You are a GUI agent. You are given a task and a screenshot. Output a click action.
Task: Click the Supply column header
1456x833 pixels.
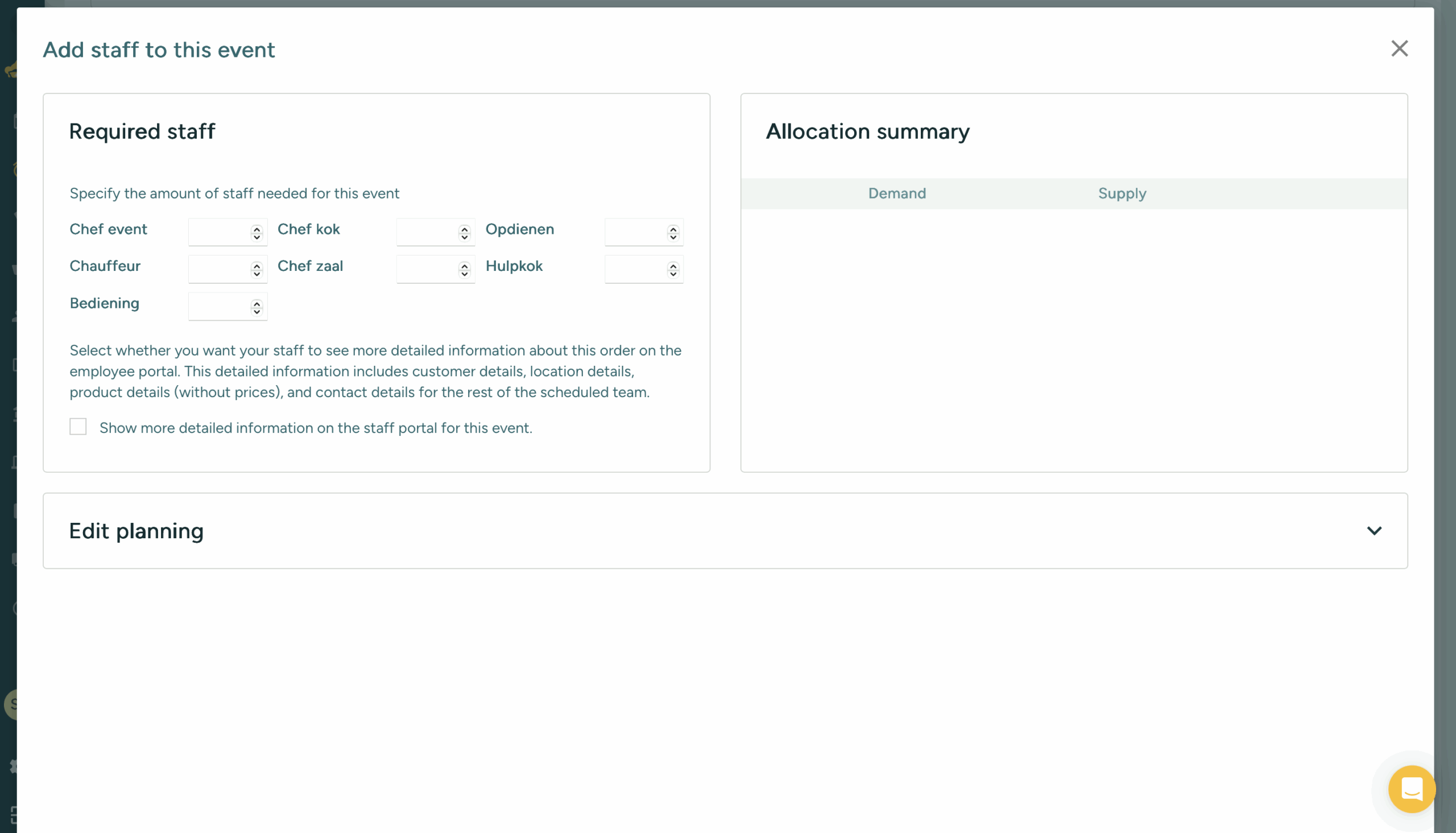click(x=1122, y=193)
